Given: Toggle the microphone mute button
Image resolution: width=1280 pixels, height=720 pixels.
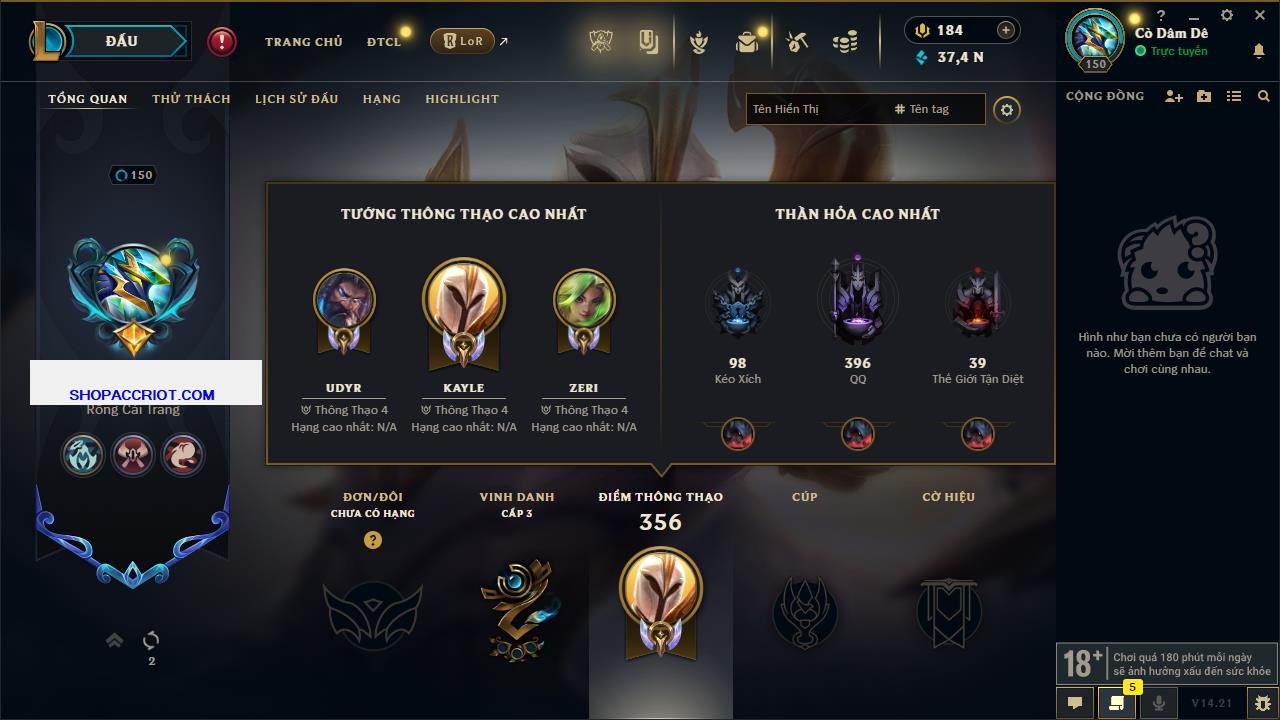Looking at the screenshot, I should [x=1159, y=703].
